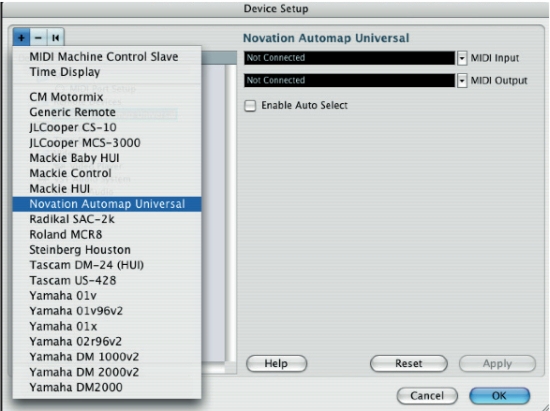Click the Reset button

[409, 364]
